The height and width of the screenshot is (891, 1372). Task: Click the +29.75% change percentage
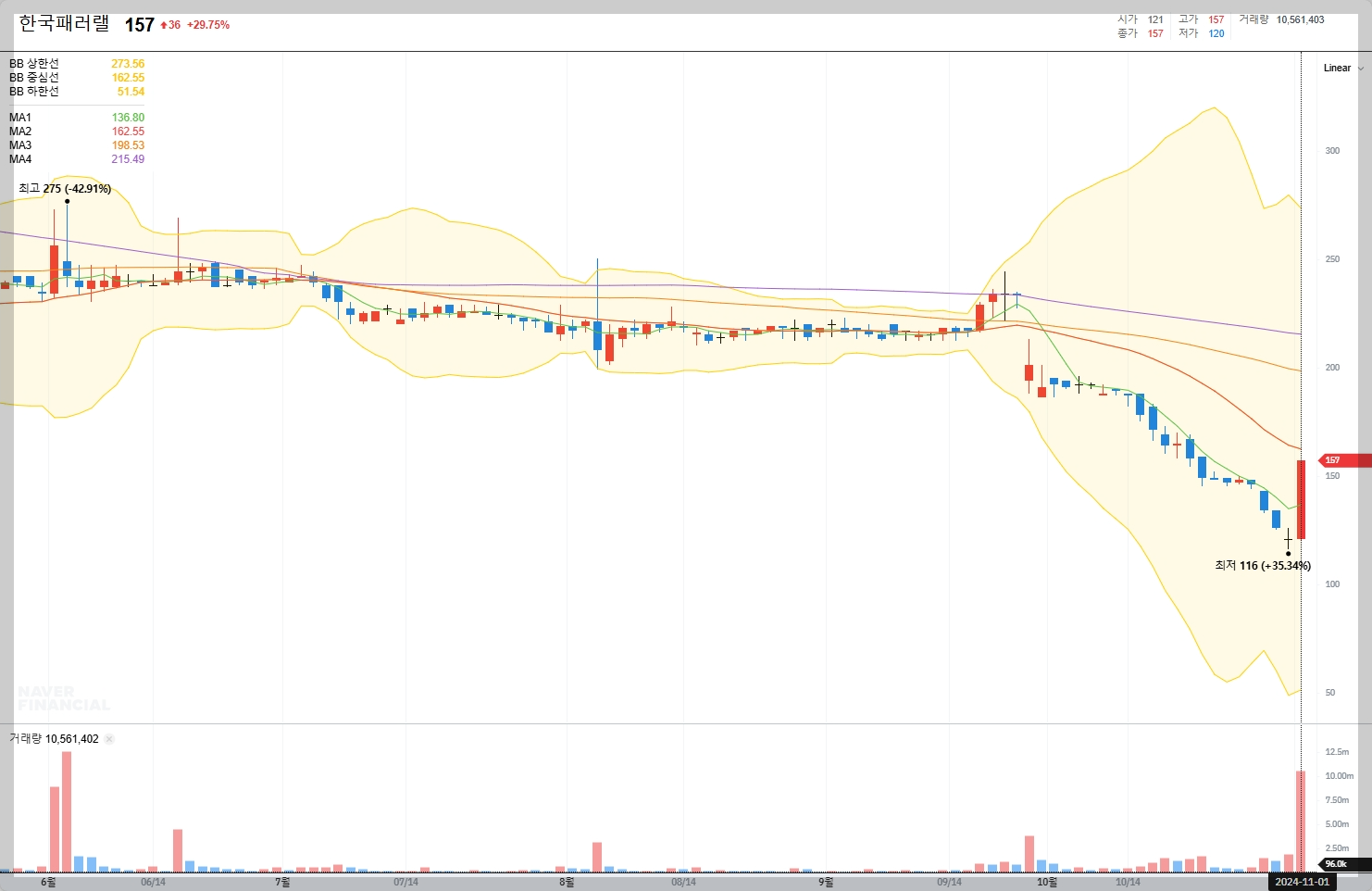[208, 25]
